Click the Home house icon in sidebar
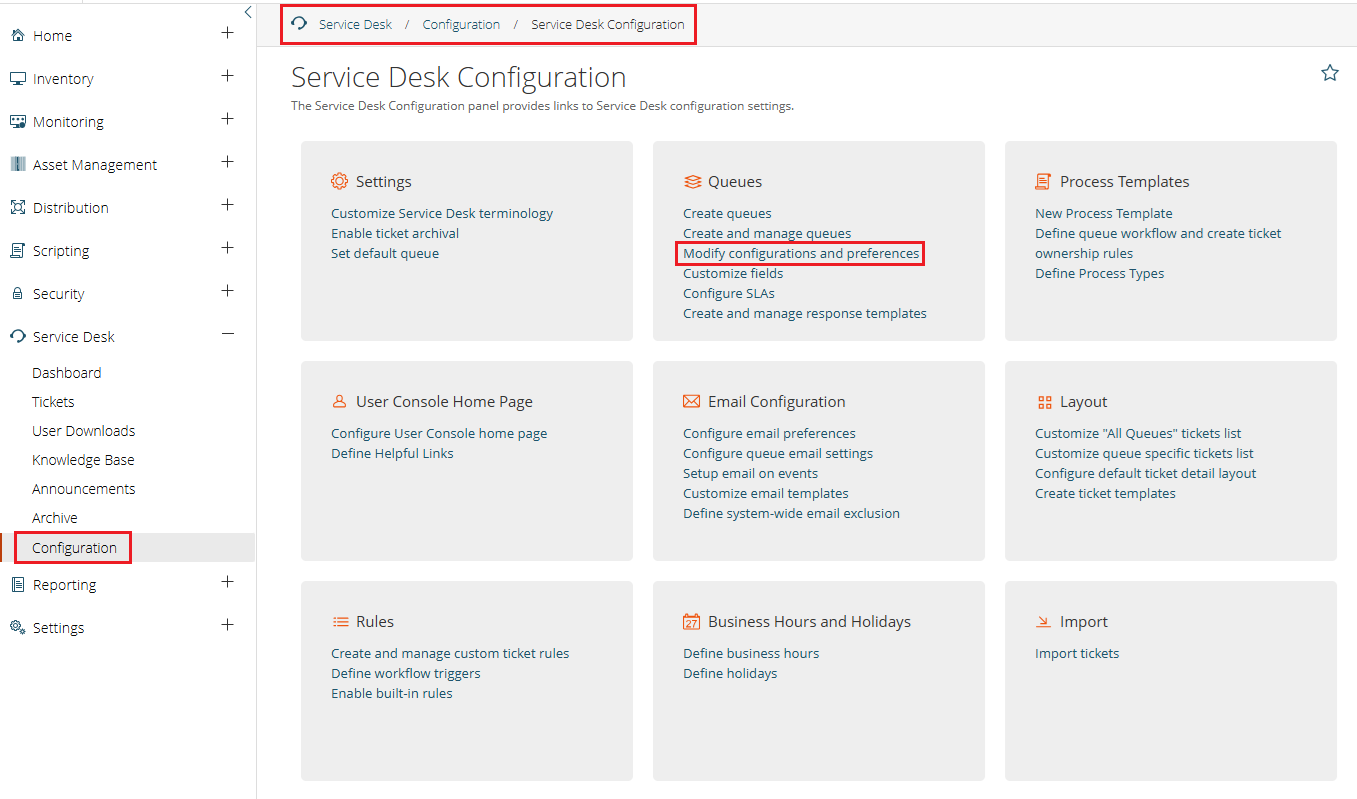Viewport: 1357px width, 799px height. click(17, 36)
